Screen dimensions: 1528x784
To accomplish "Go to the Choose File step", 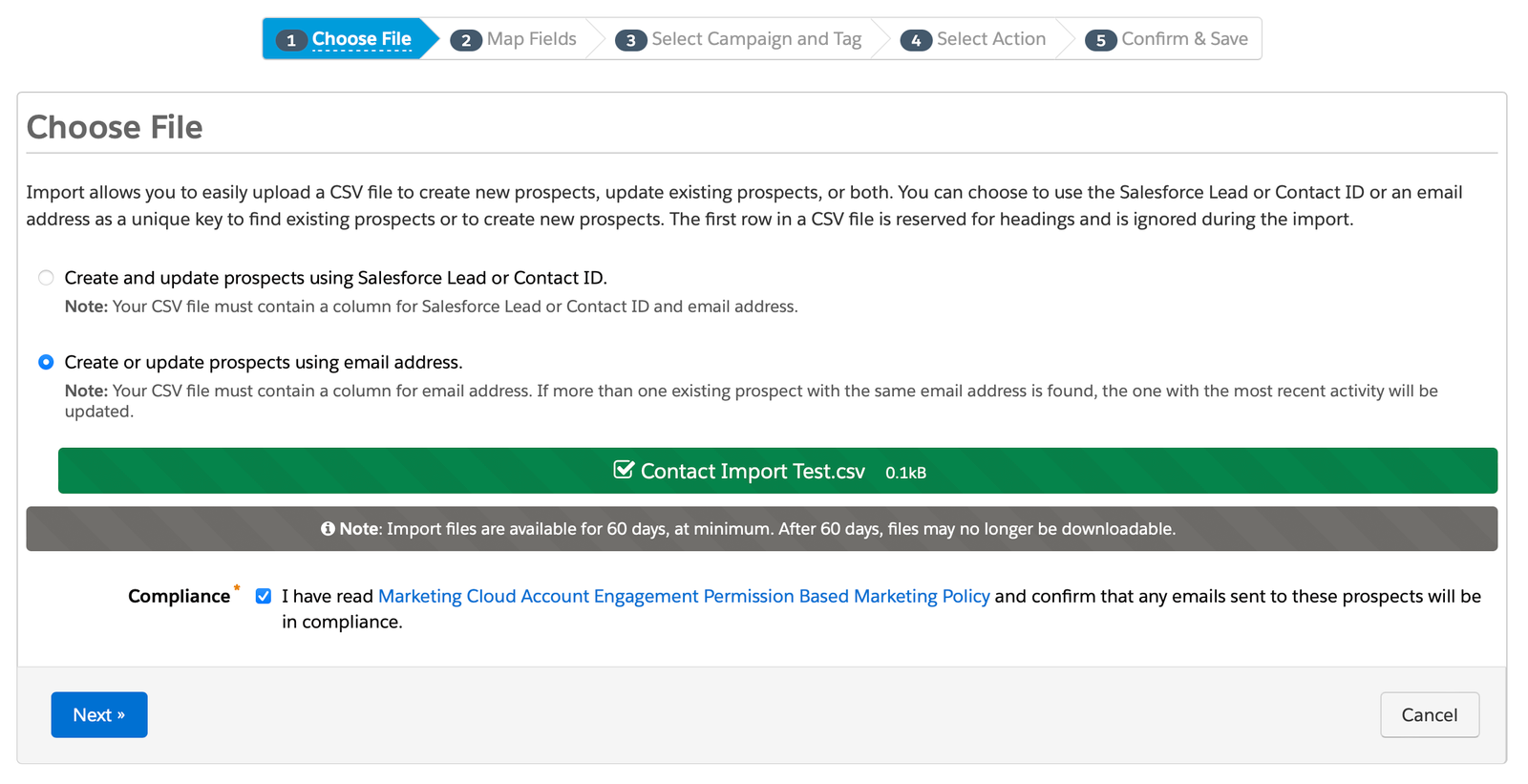I will pyautogui.click(x=361, y=39).
